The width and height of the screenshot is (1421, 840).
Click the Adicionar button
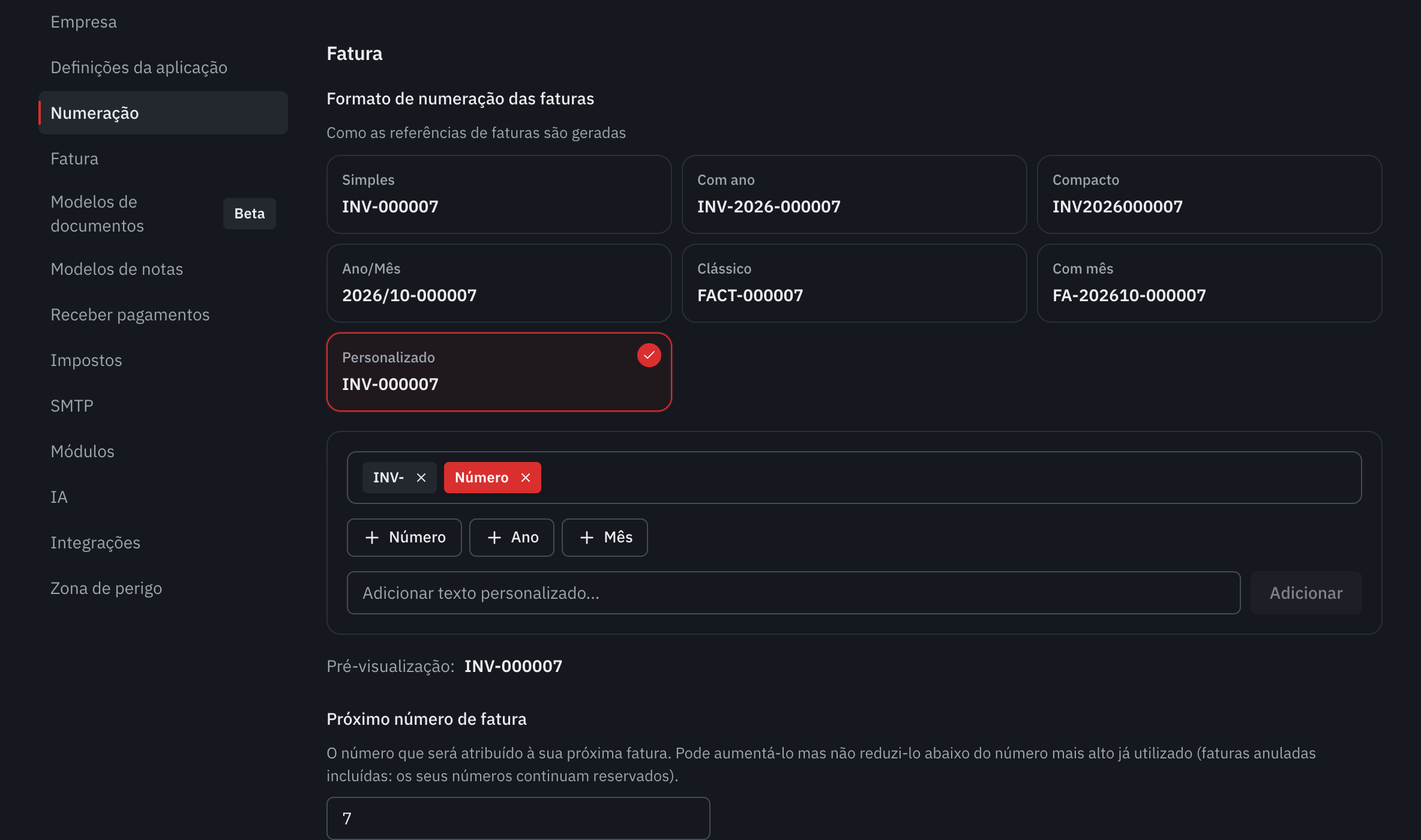(1306, 593)
